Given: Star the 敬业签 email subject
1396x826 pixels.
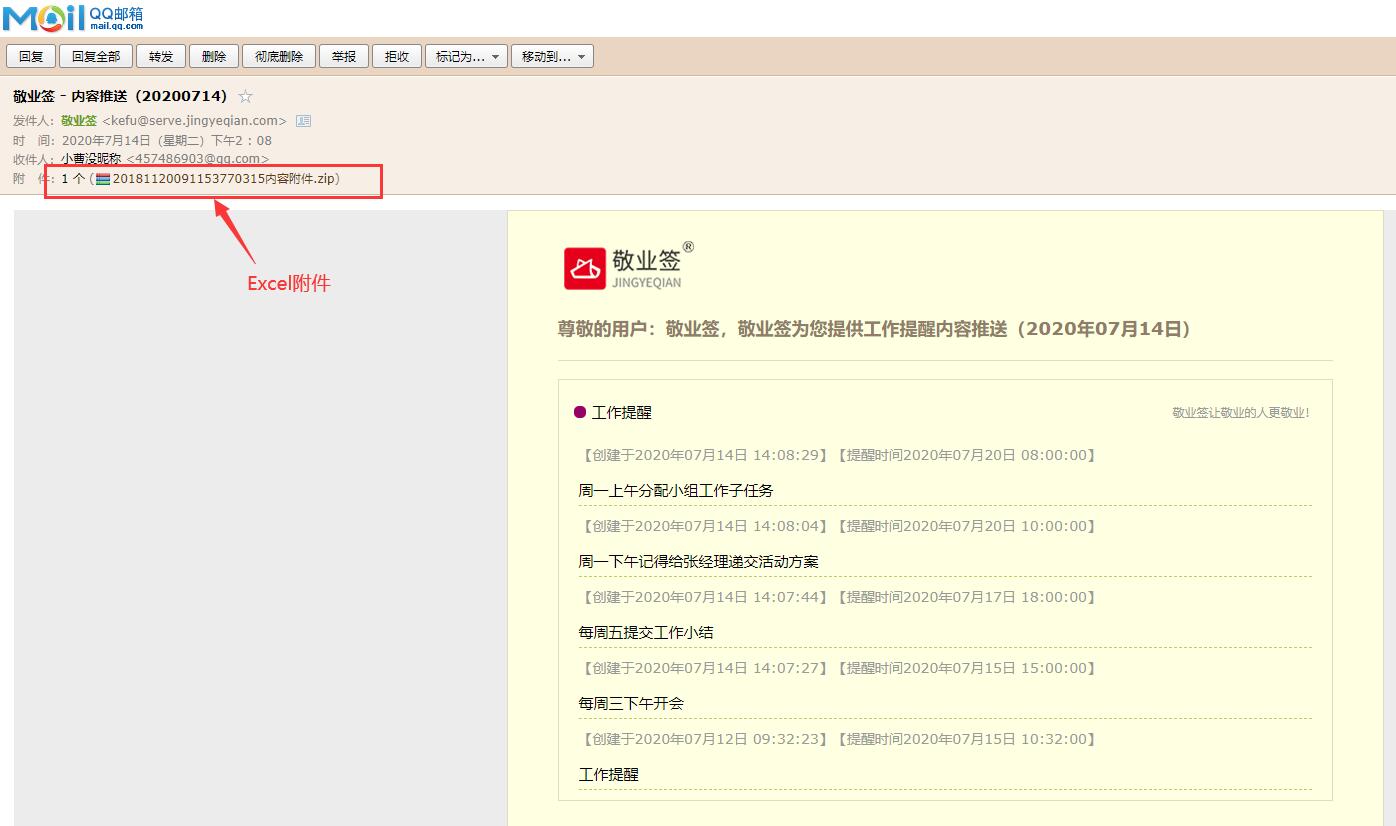Looking at the screenshot, I should coord(245,97).
